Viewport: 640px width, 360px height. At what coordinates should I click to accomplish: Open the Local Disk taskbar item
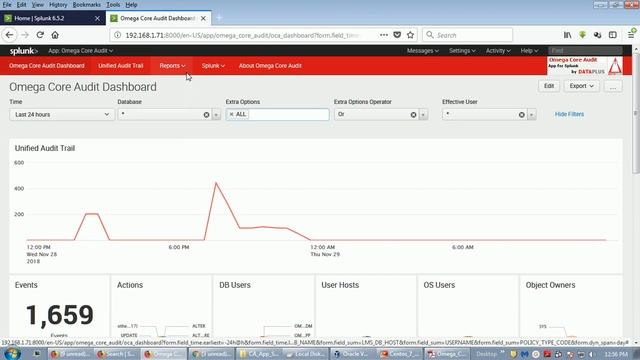click(x=305, y=354)
